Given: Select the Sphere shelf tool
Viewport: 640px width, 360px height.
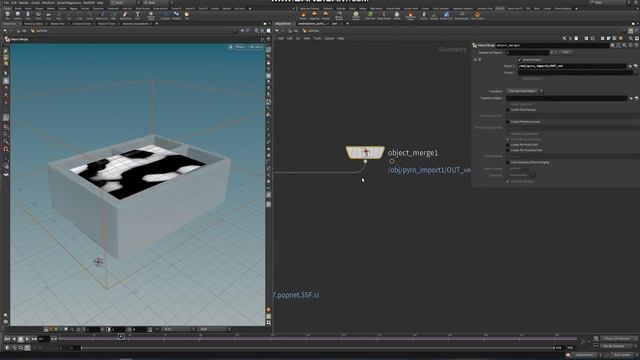Looking at the screenshot, I should (x=18, y=16).
